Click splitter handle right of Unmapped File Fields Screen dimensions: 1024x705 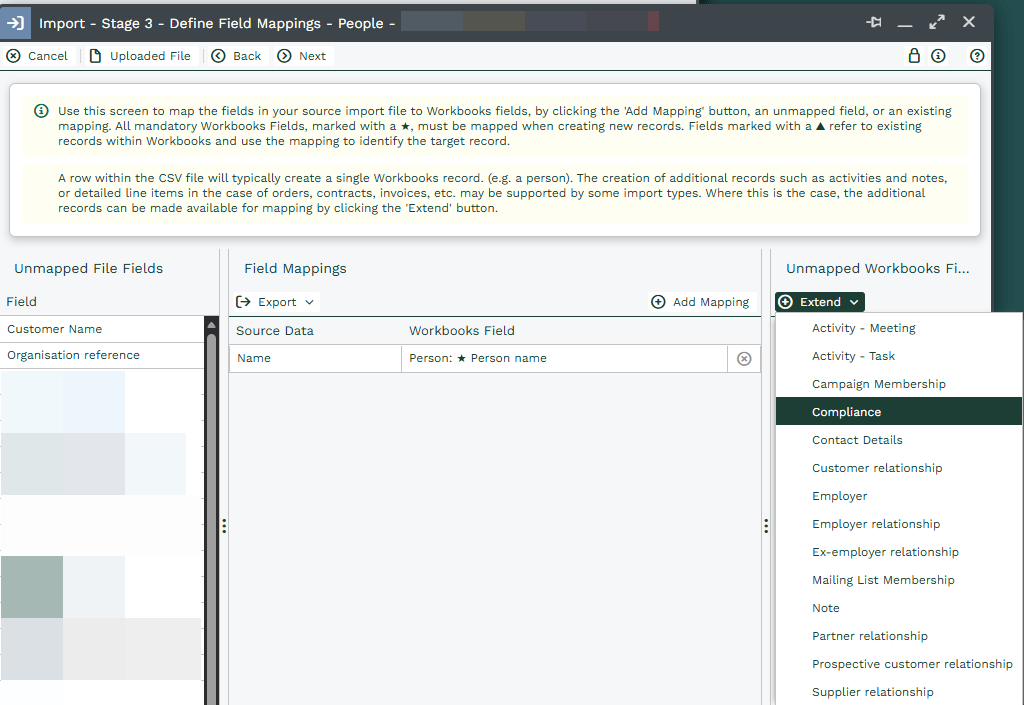[224, 525]
